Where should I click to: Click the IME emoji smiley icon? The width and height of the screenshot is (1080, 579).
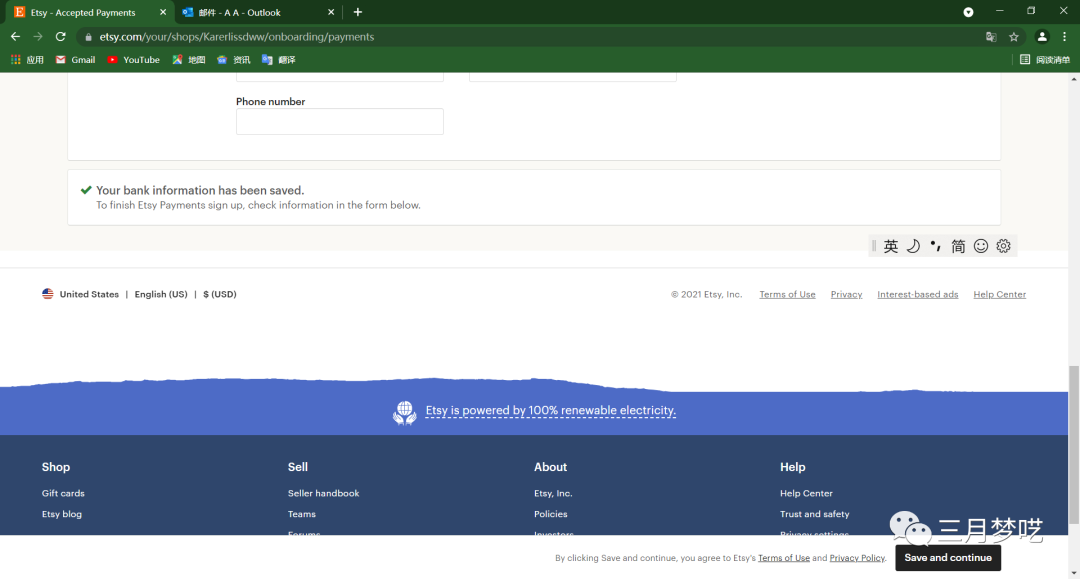981,246
